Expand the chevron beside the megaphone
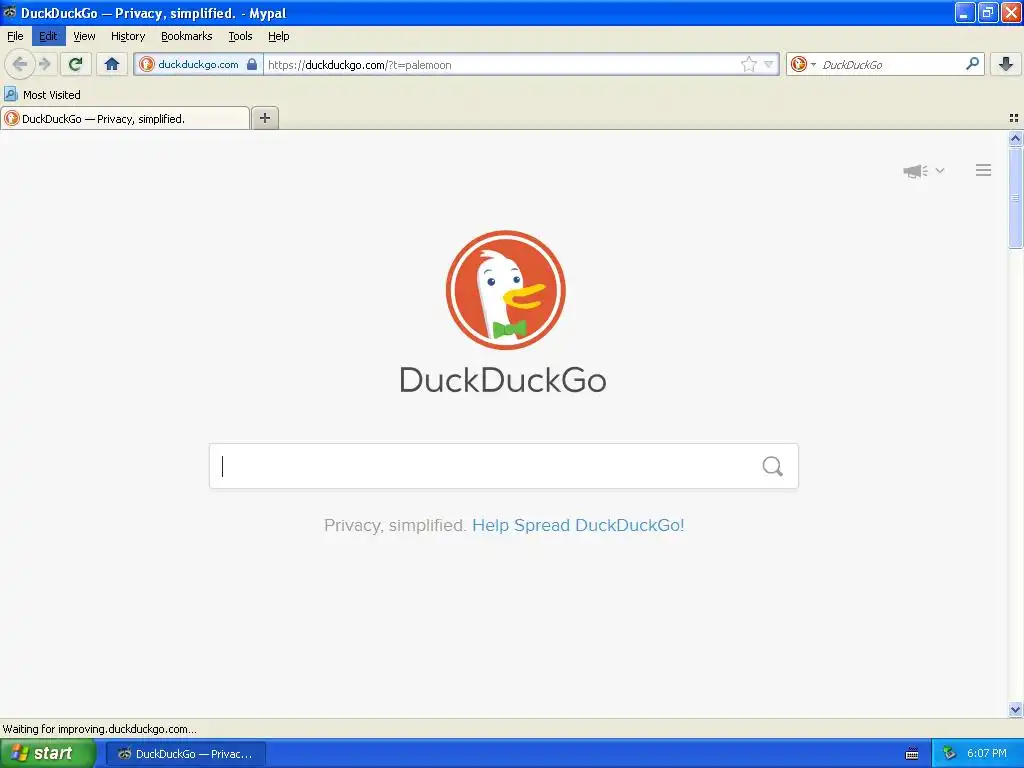 coord(940,170)
